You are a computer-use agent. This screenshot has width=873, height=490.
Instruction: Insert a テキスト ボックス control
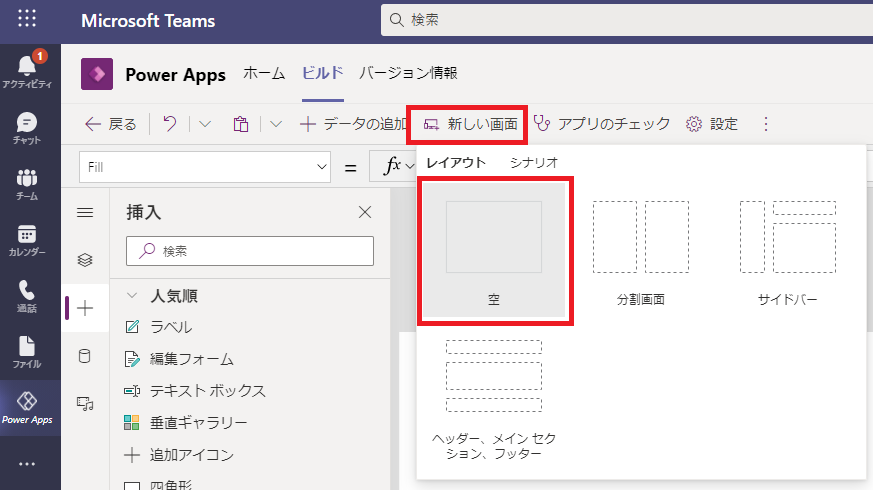[x=195, y=391]
